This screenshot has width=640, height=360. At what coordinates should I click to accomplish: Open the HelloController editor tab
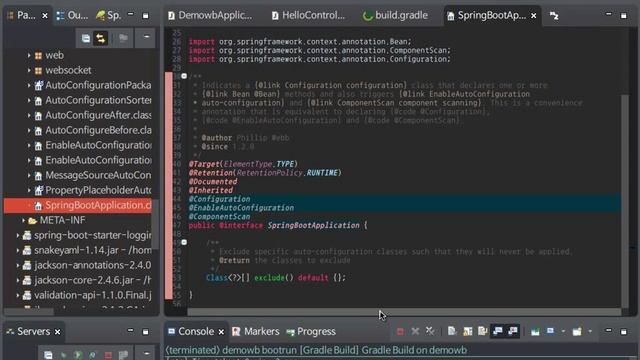[309, 16]
